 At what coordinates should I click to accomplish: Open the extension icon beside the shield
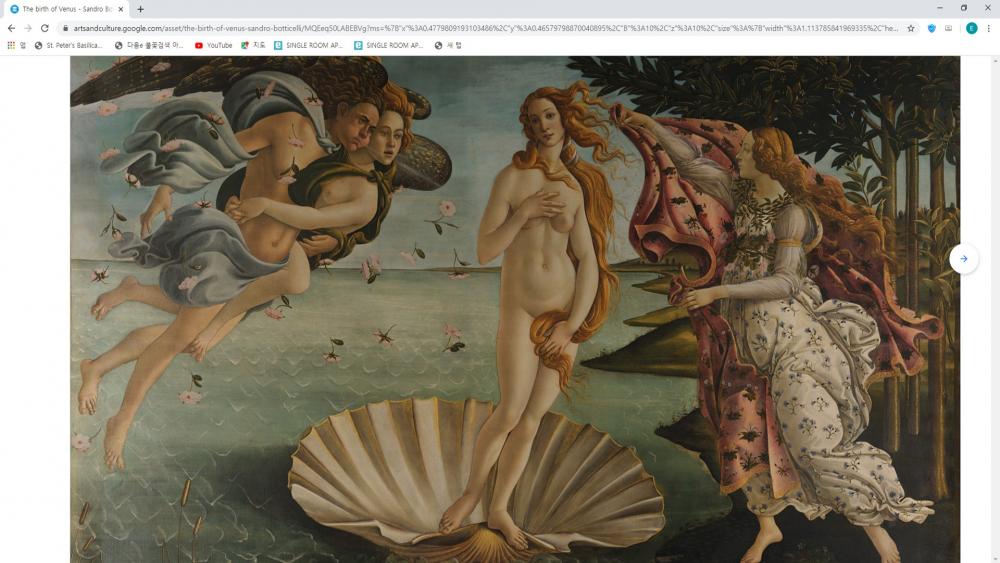pyautogui.click(x=948, y=28)
